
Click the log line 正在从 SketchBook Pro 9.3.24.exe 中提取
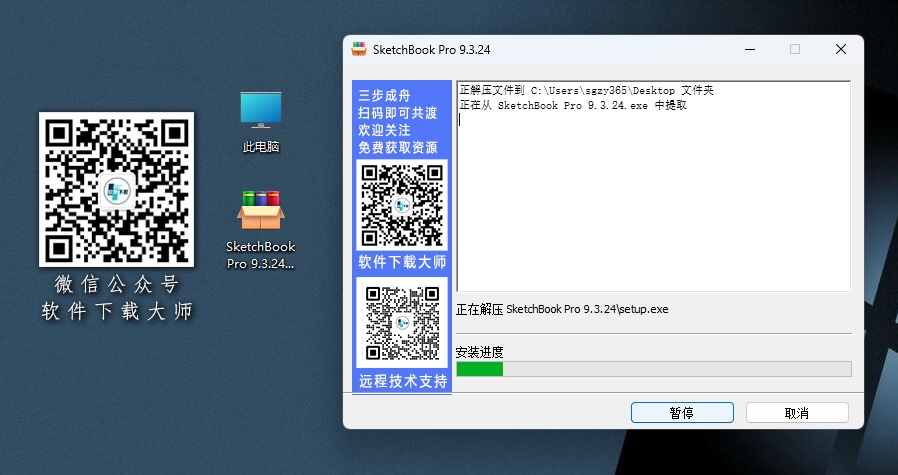(x=573, y=105)
